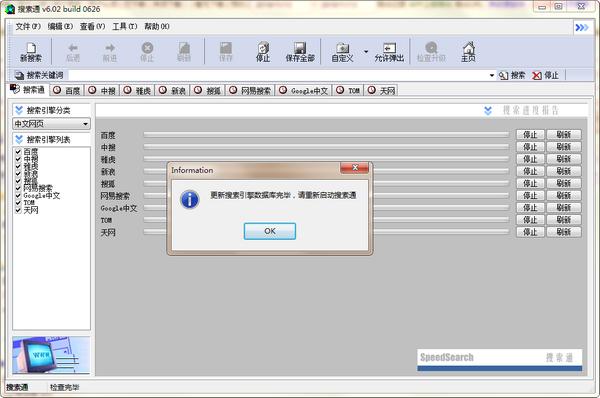600x398 pixels.
Task: Click the 新搜索 new search icon
Action: [x=31, y=48]
